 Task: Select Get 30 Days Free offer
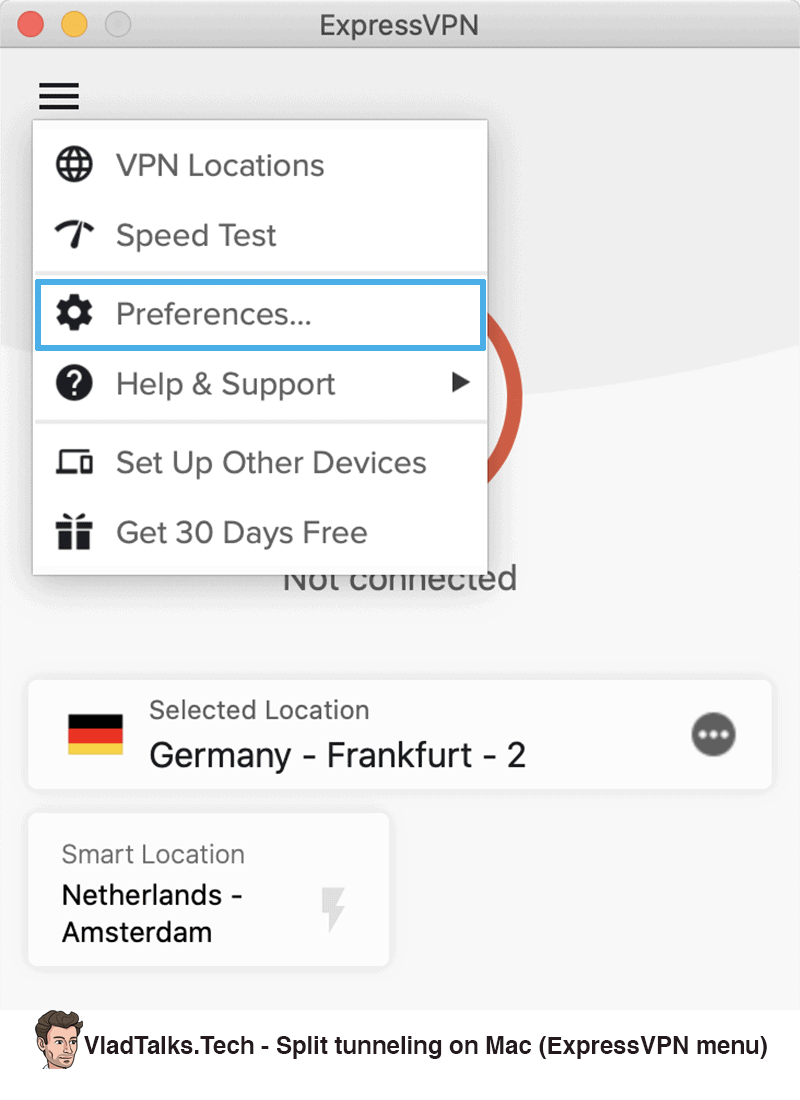coord(260,532)
